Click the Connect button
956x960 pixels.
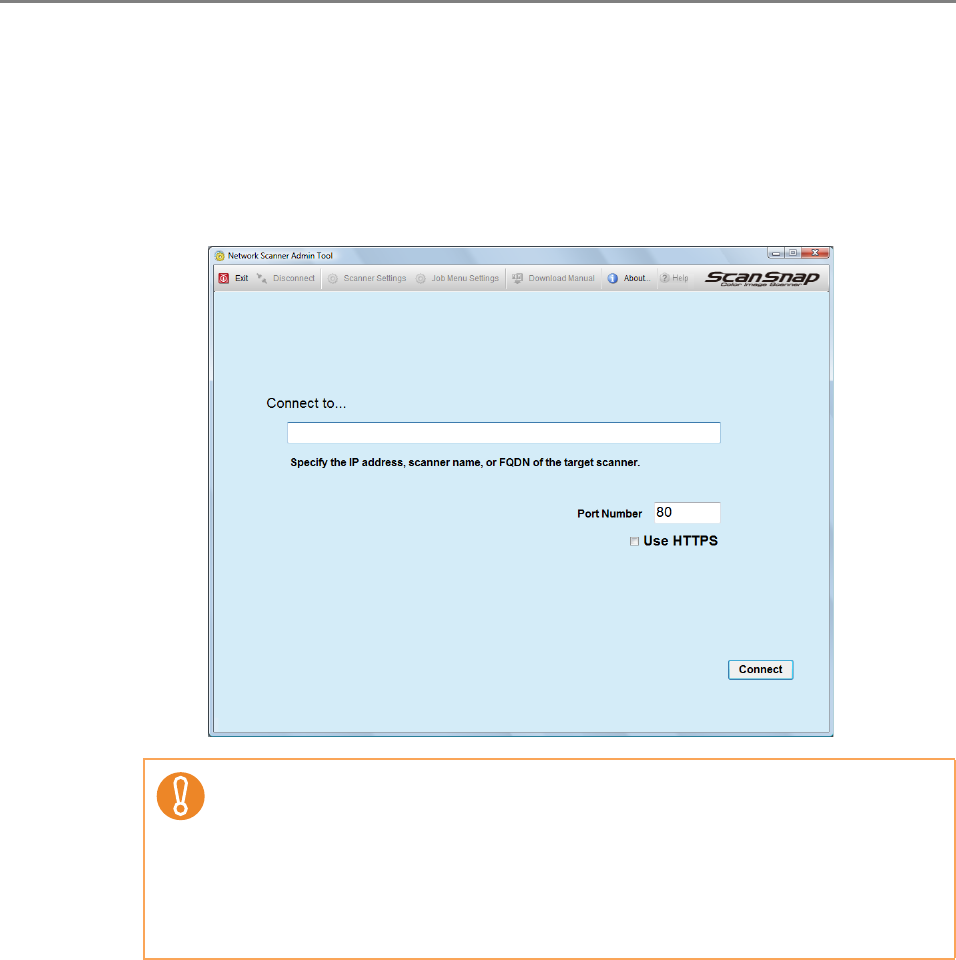click(x=761, y=669)
